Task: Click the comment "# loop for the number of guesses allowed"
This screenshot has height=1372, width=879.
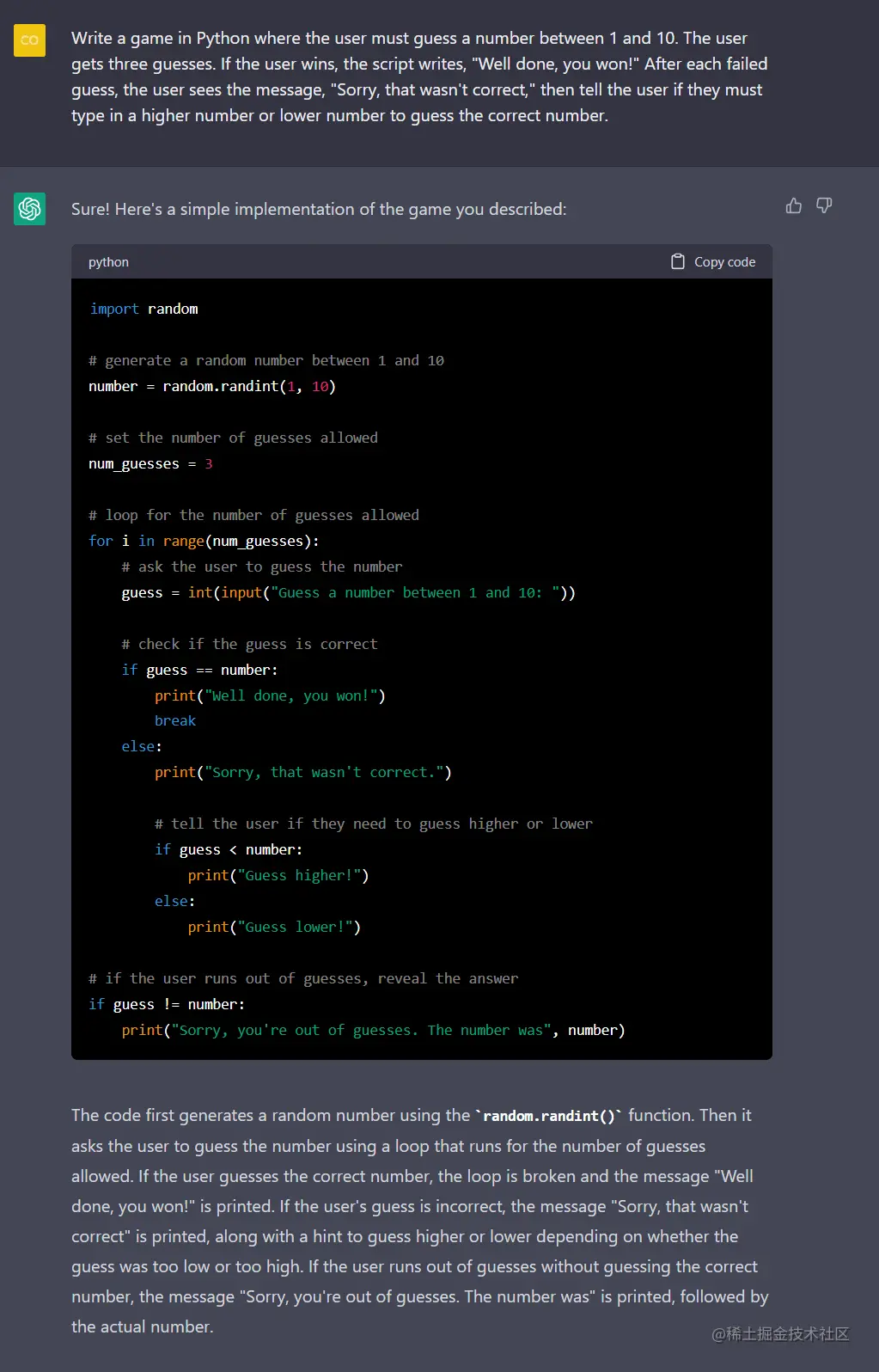Action: click(x=253, y=515)
